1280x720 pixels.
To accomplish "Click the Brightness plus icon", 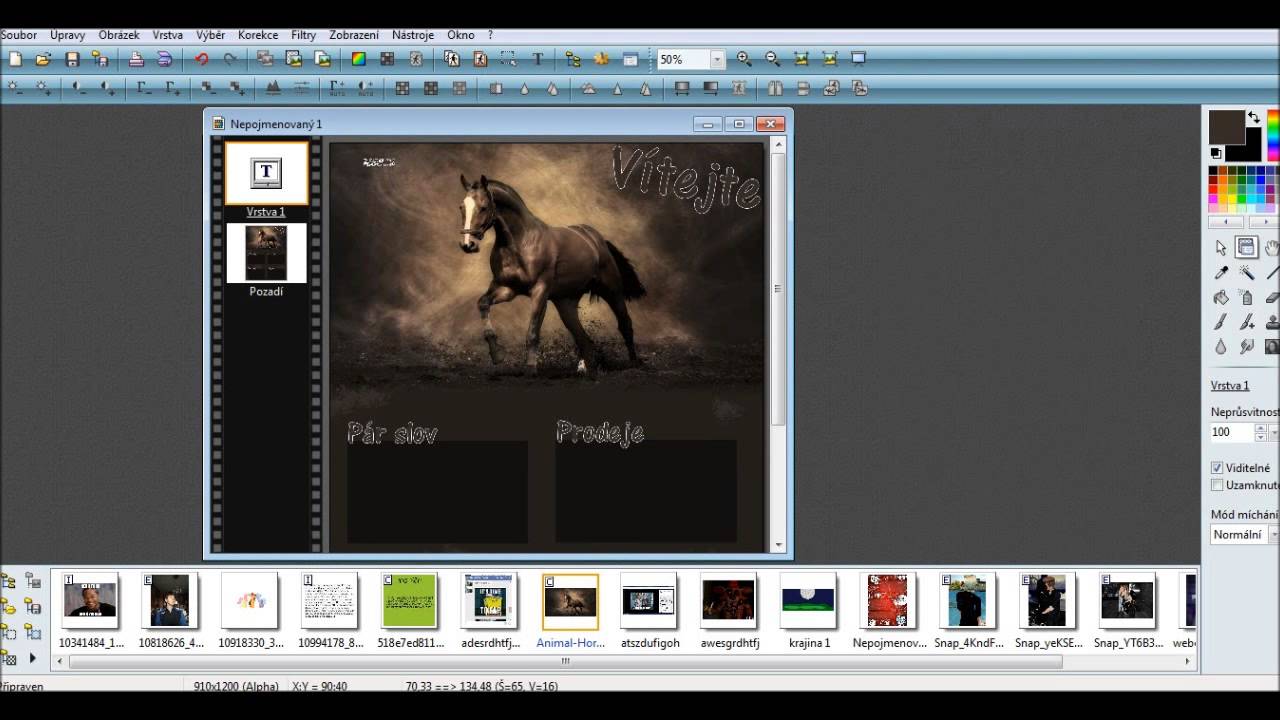I will point(43,88).
